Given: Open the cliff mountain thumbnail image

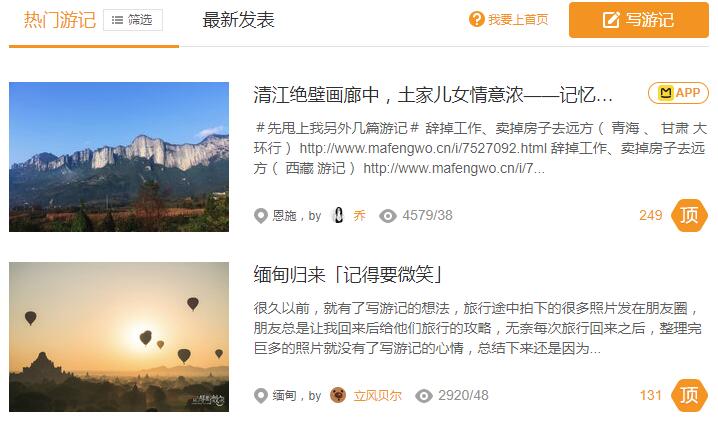Looking at the screenshot, I should pos(119,157).
